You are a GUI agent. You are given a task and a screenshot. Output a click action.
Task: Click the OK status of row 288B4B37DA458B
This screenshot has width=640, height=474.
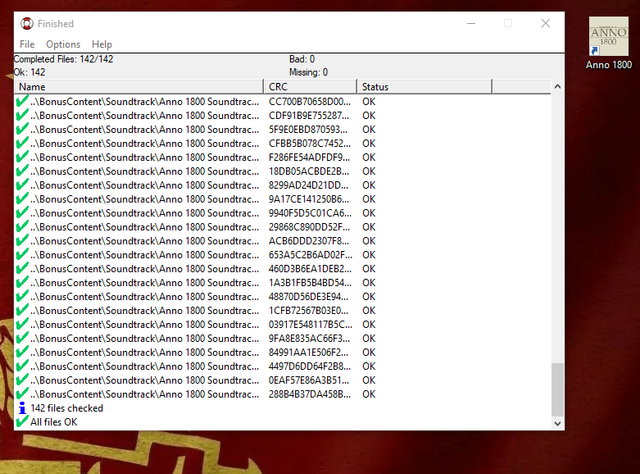pos(369,394)
